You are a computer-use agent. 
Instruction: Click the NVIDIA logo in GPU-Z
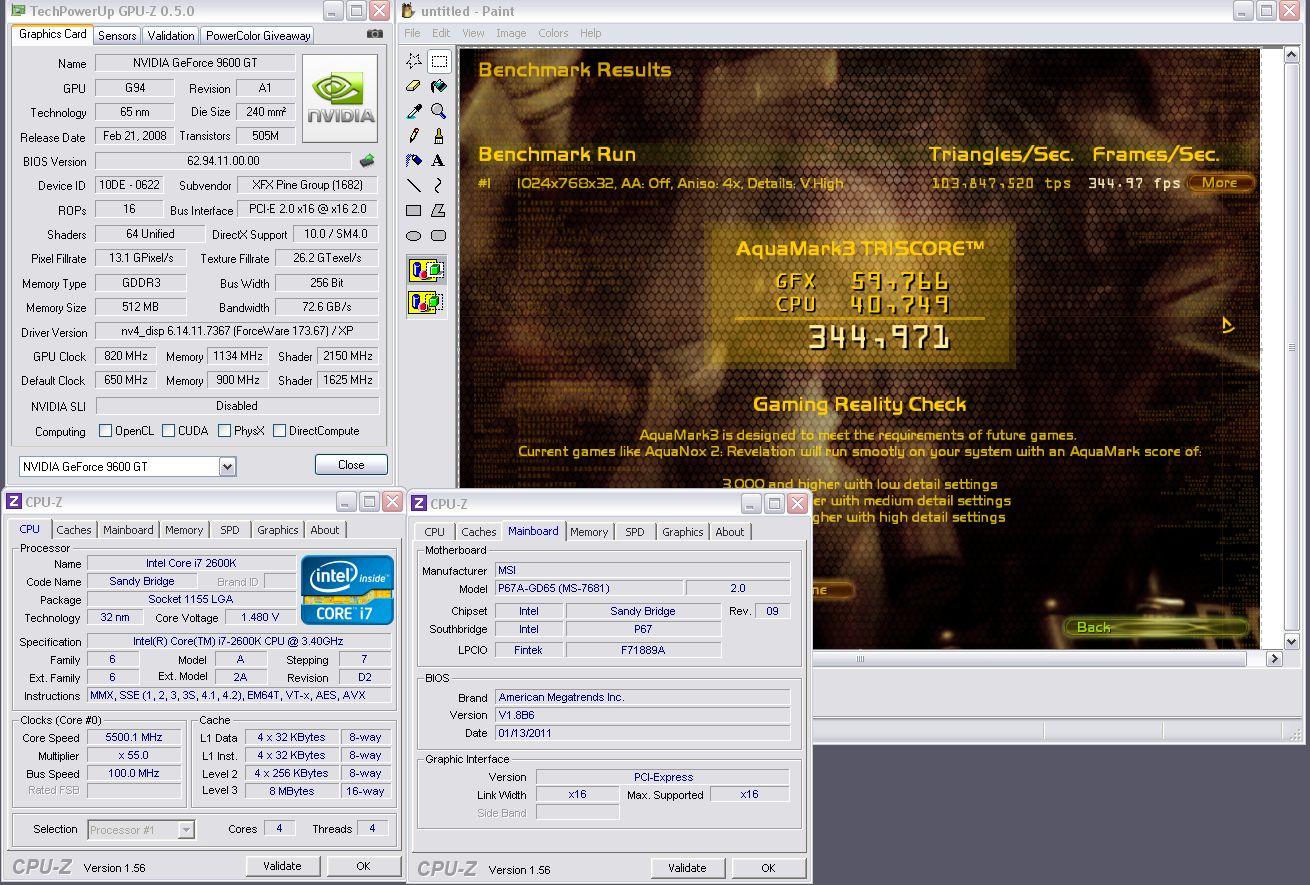(340, 98)
